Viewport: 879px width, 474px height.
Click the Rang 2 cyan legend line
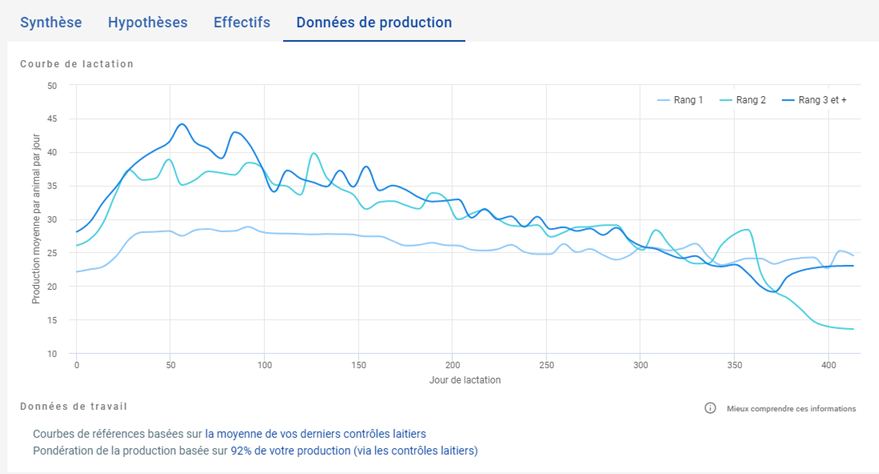click(x=726, y=100)
